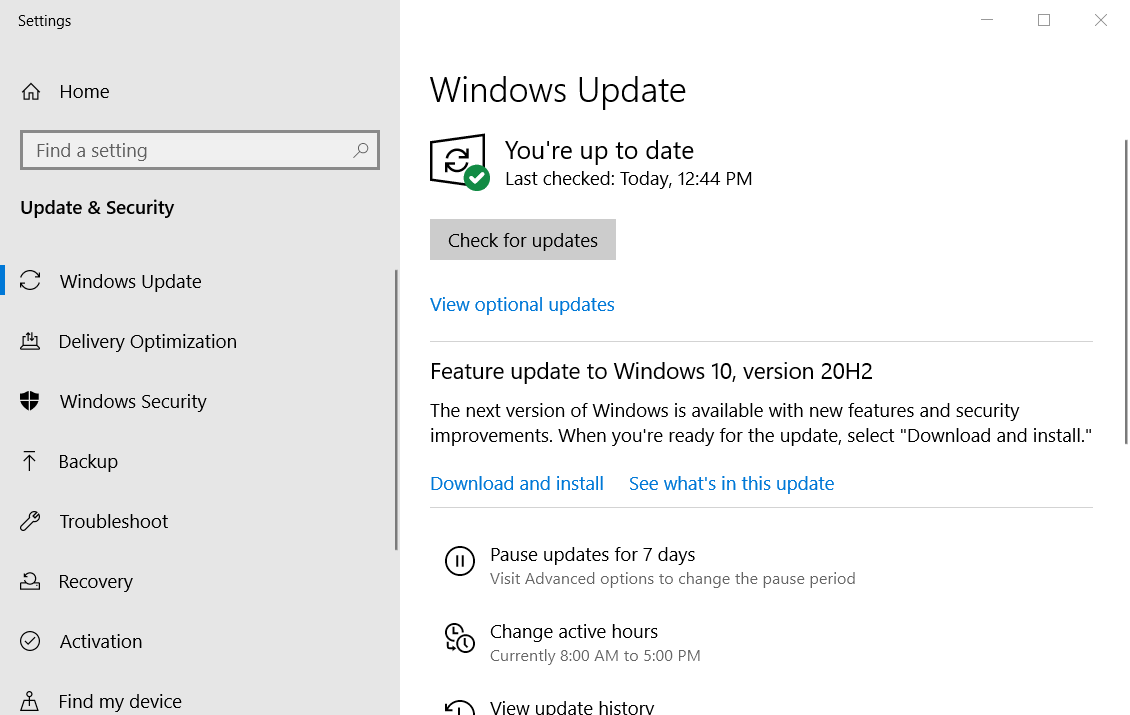Viewport: 1130px width, 715px height.
Task: Click the Recovery icon in sidebar
Action: click(30, 581)
